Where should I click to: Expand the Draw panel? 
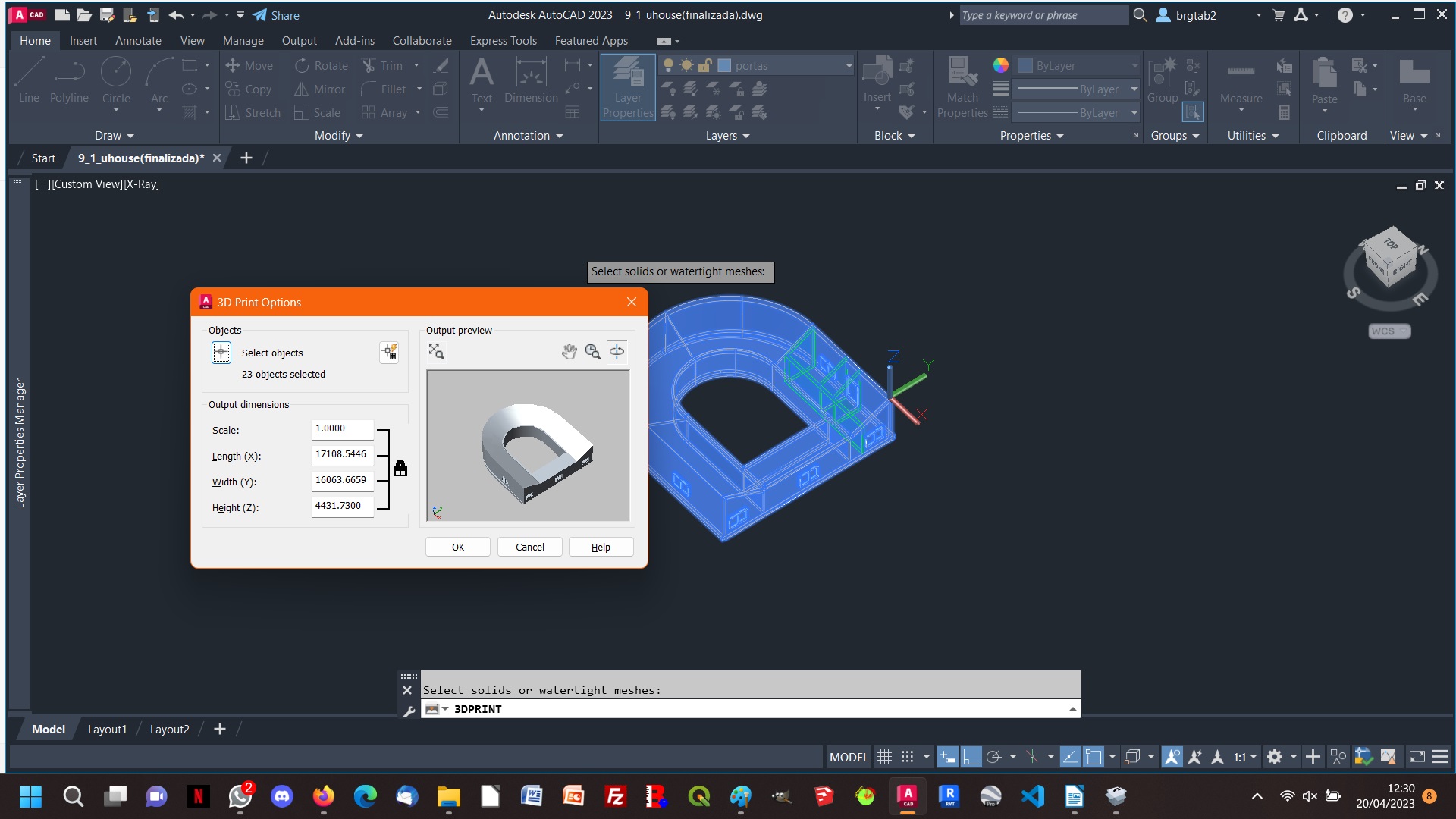point(115,136)
